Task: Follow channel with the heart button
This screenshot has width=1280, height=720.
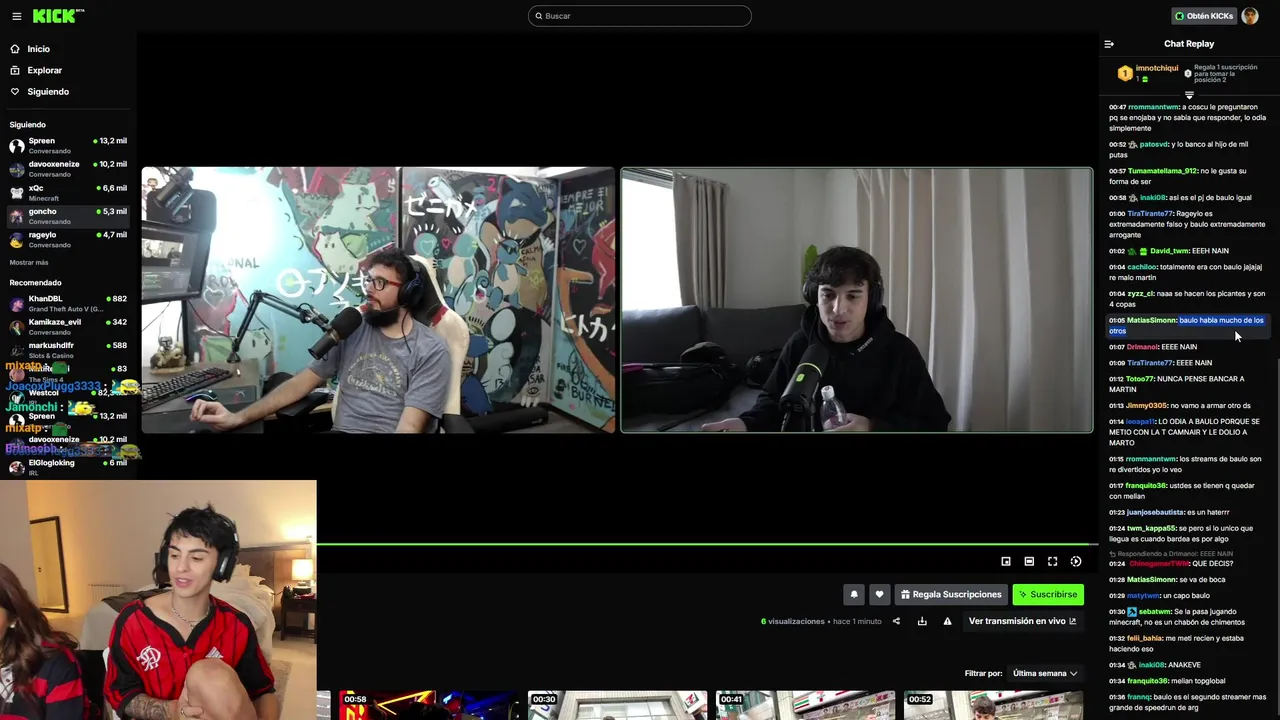Action: coord(879,594)
